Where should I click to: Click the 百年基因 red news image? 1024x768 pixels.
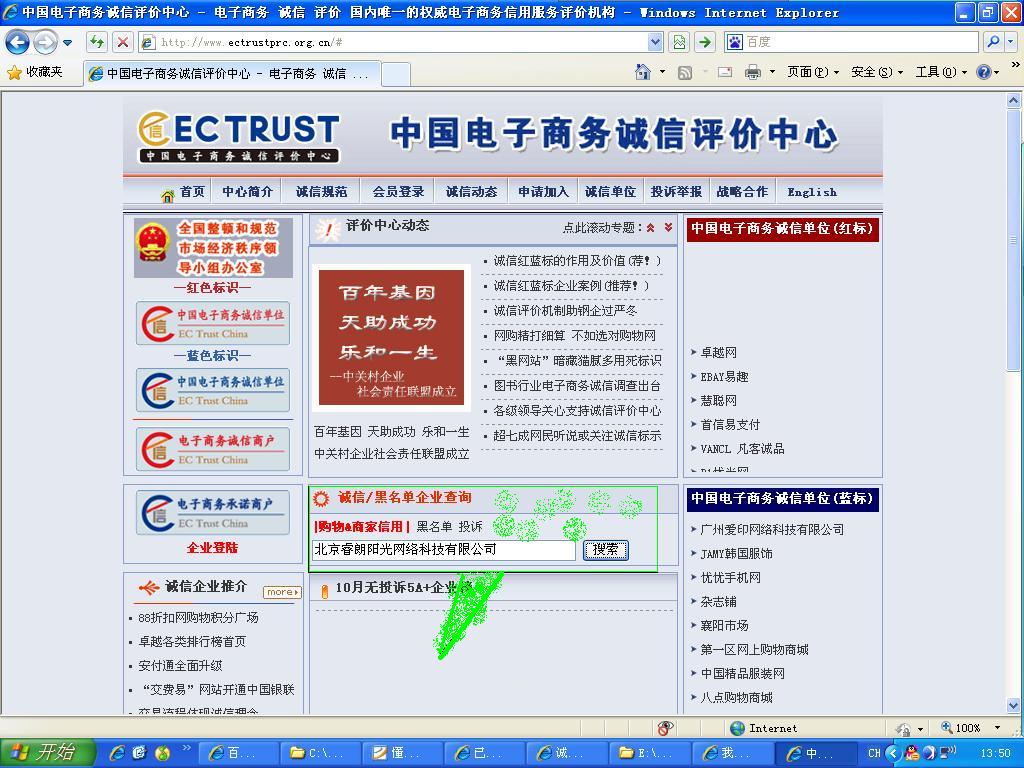pos(391,337)
